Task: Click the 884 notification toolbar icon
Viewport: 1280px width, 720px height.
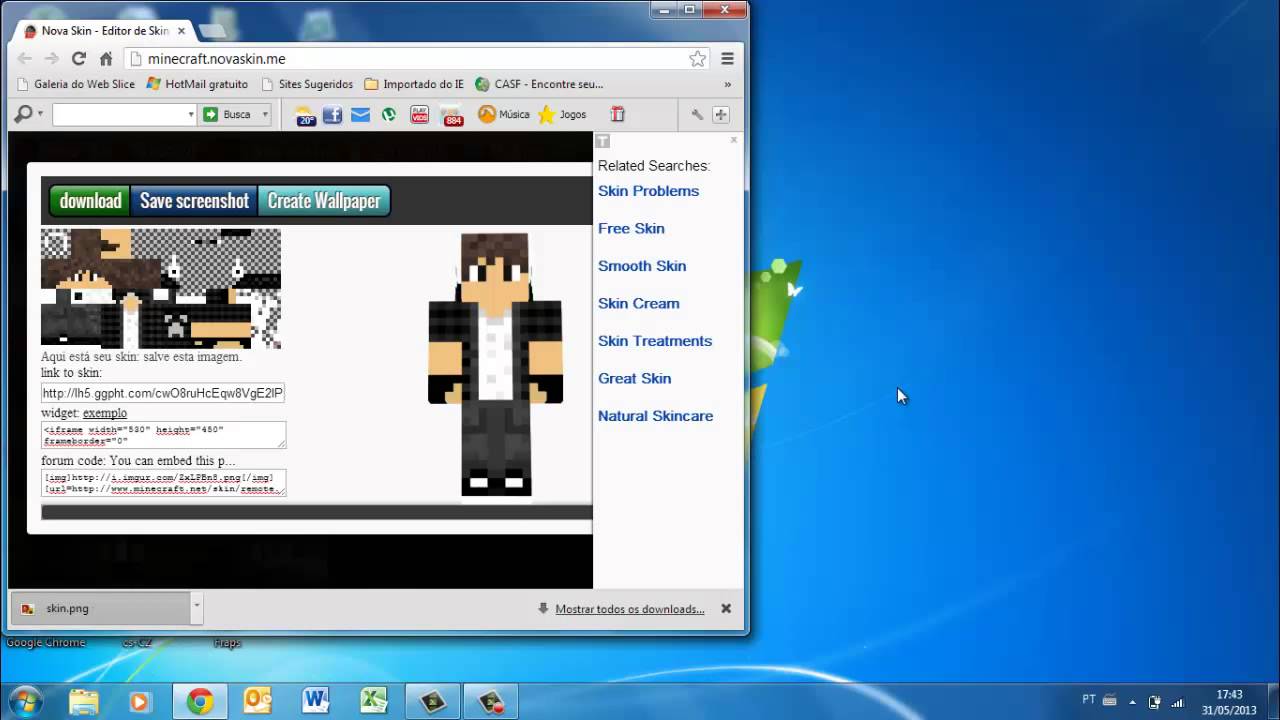Action: (x=451, y=115)
